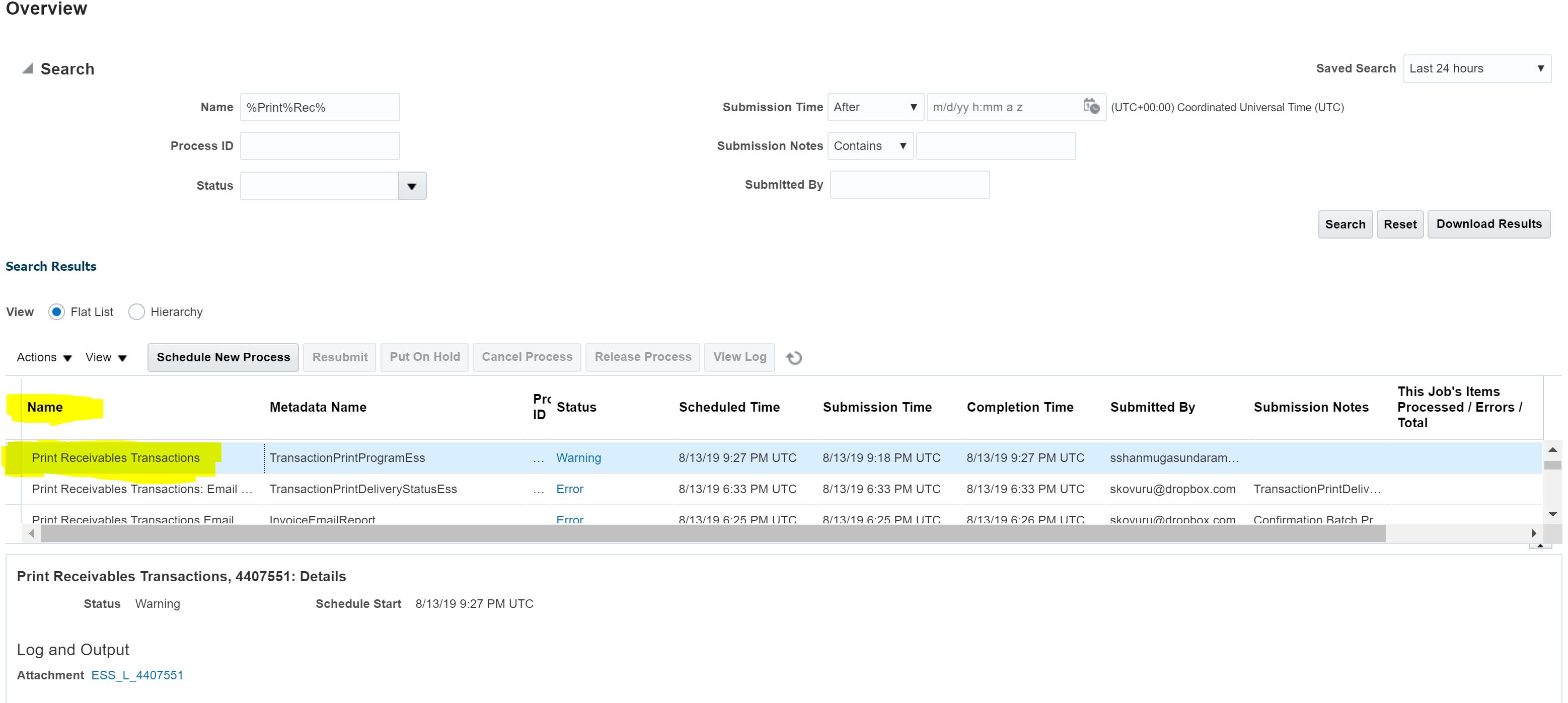Click the table vertical scroll up arrow
Viewport: 1568px width, 703px height.
pyautogui.click(x=1553, y=450)
